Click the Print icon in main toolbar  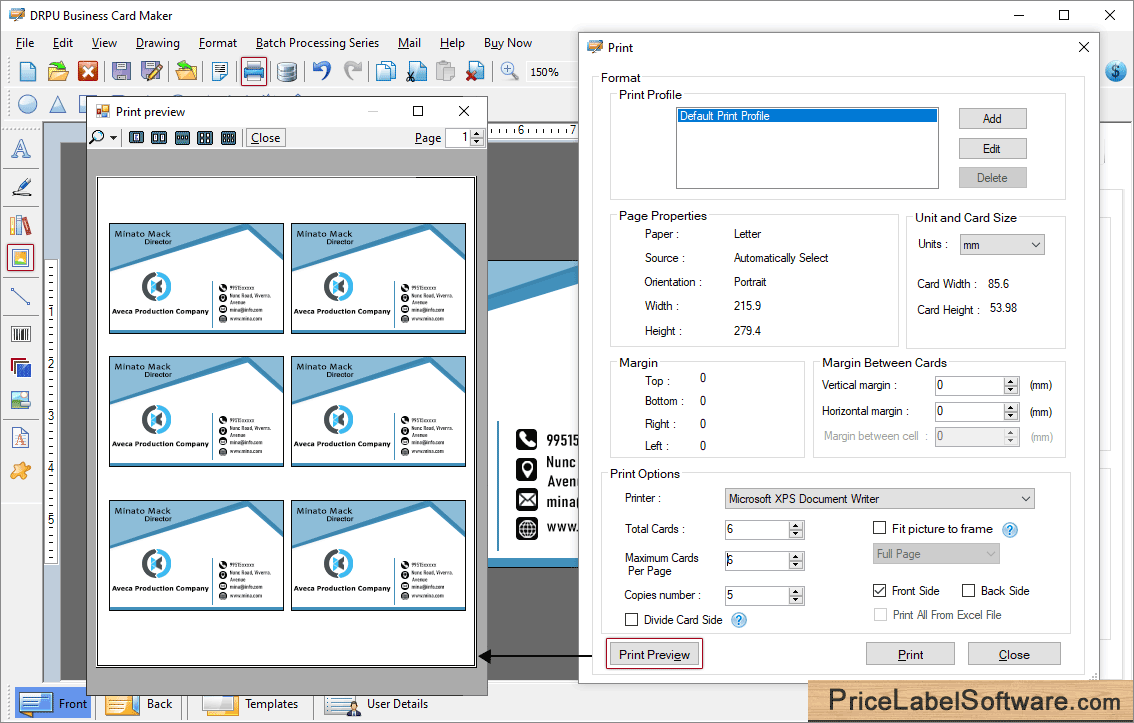tap(254, 72)
